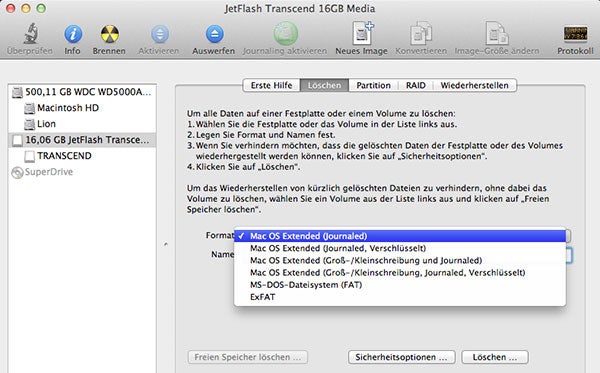Screen dimensions: 600x373
Task: Click the Löschen button at bottom
Action: tap(495, 357)
